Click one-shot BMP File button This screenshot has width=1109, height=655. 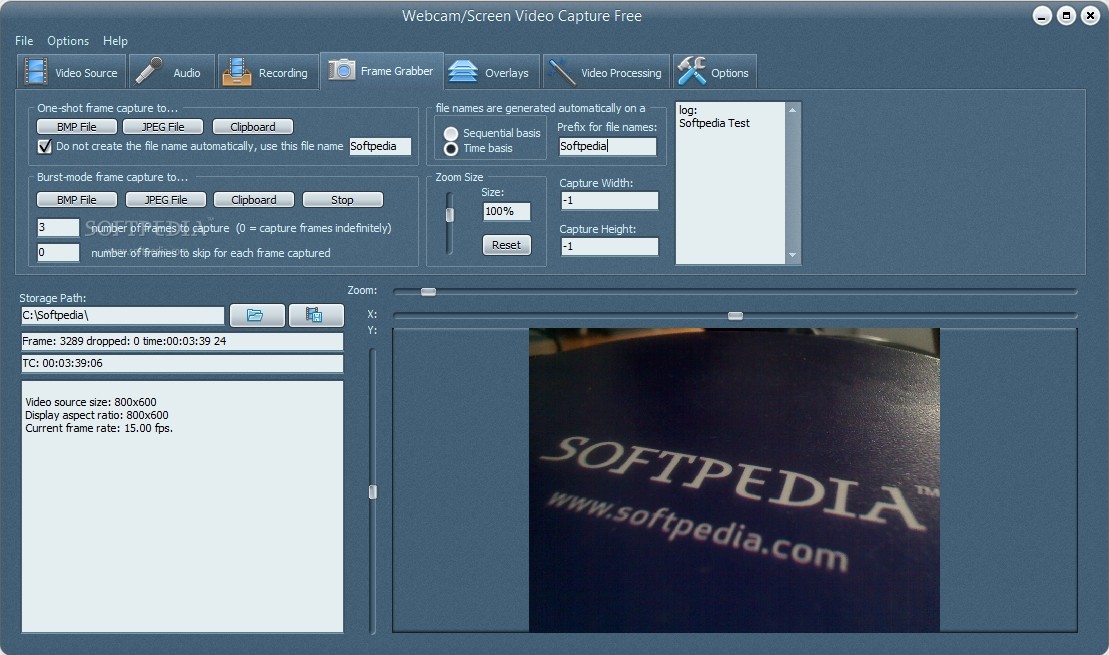coord(76,127)
